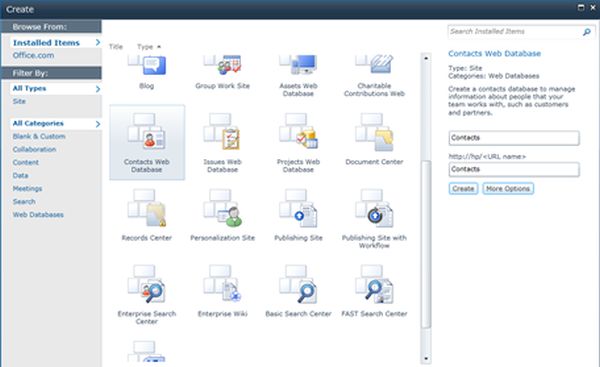Pick the Projects Web Database template icon
The image size is (600, 367).
(298, 131)
